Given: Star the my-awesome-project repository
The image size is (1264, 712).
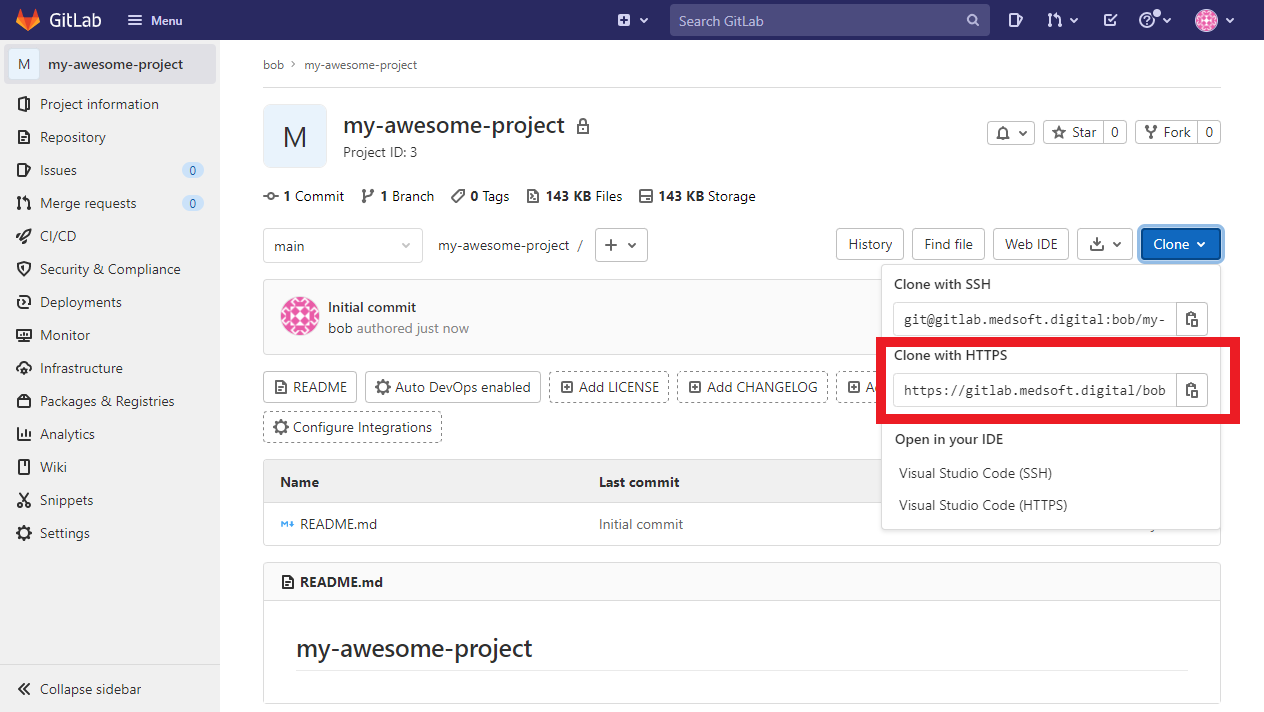Looking at the screenshot, I should [x=1074, y=132].
